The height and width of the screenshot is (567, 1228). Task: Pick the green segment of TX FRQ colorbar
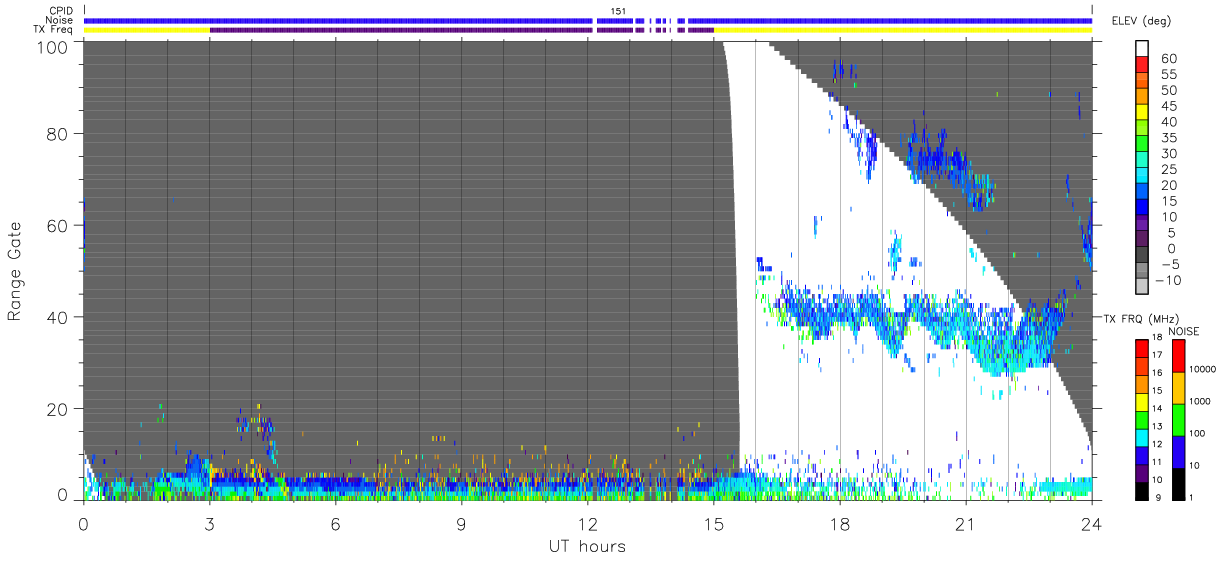coord(1142,418)
